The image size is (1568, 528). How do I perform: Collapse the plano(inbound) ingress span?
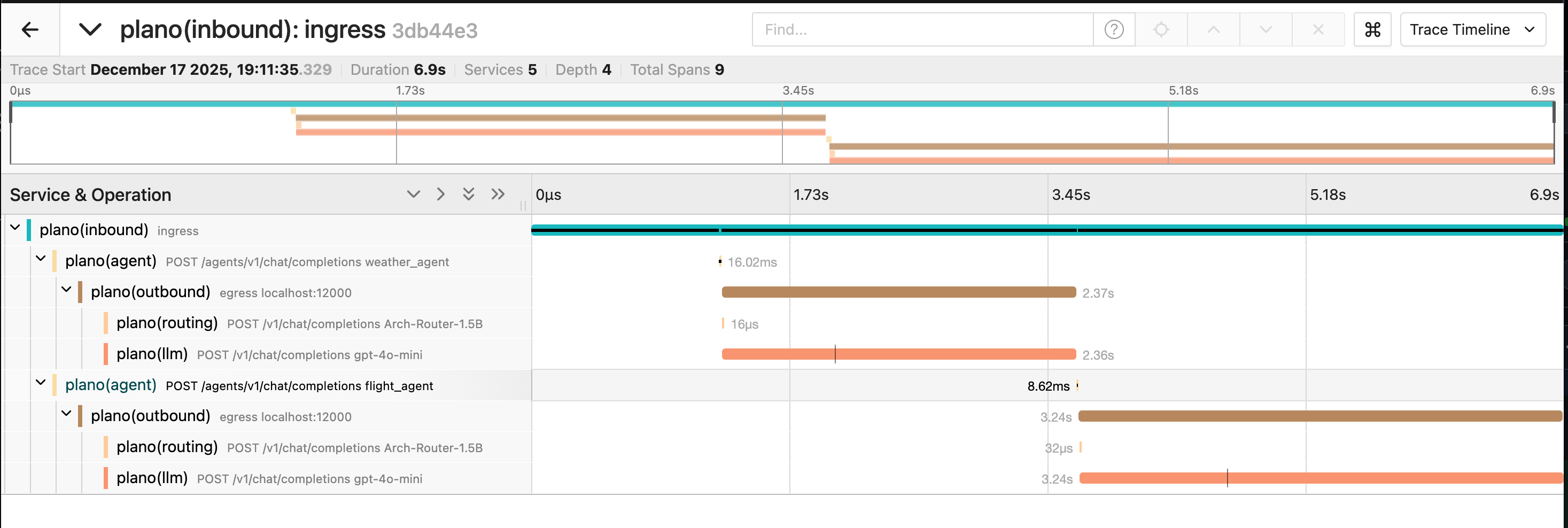point(15,228)
